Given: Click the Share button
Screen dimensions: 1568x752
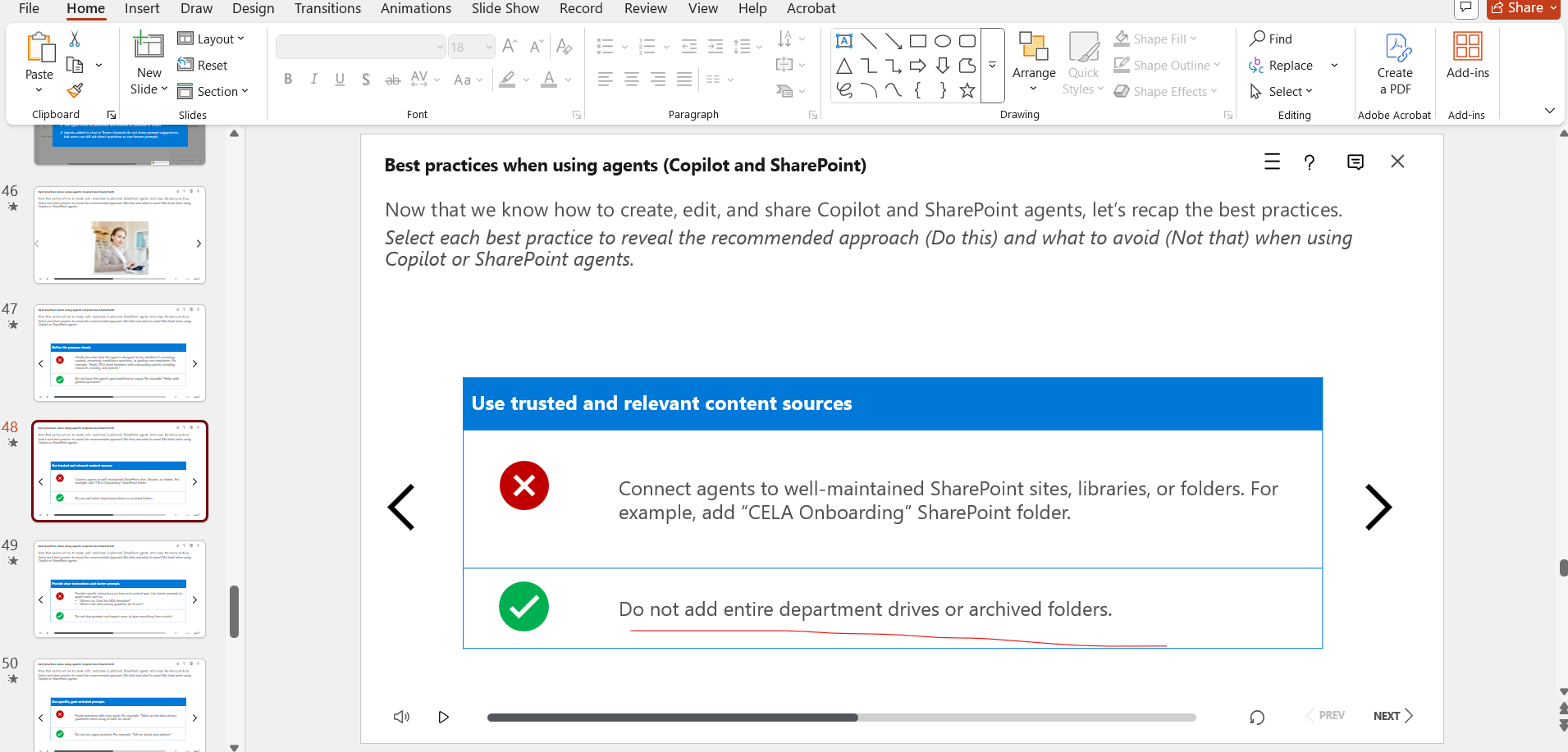Looking at the screenshot, I should pyautogui.click(x=1523, y=8).
